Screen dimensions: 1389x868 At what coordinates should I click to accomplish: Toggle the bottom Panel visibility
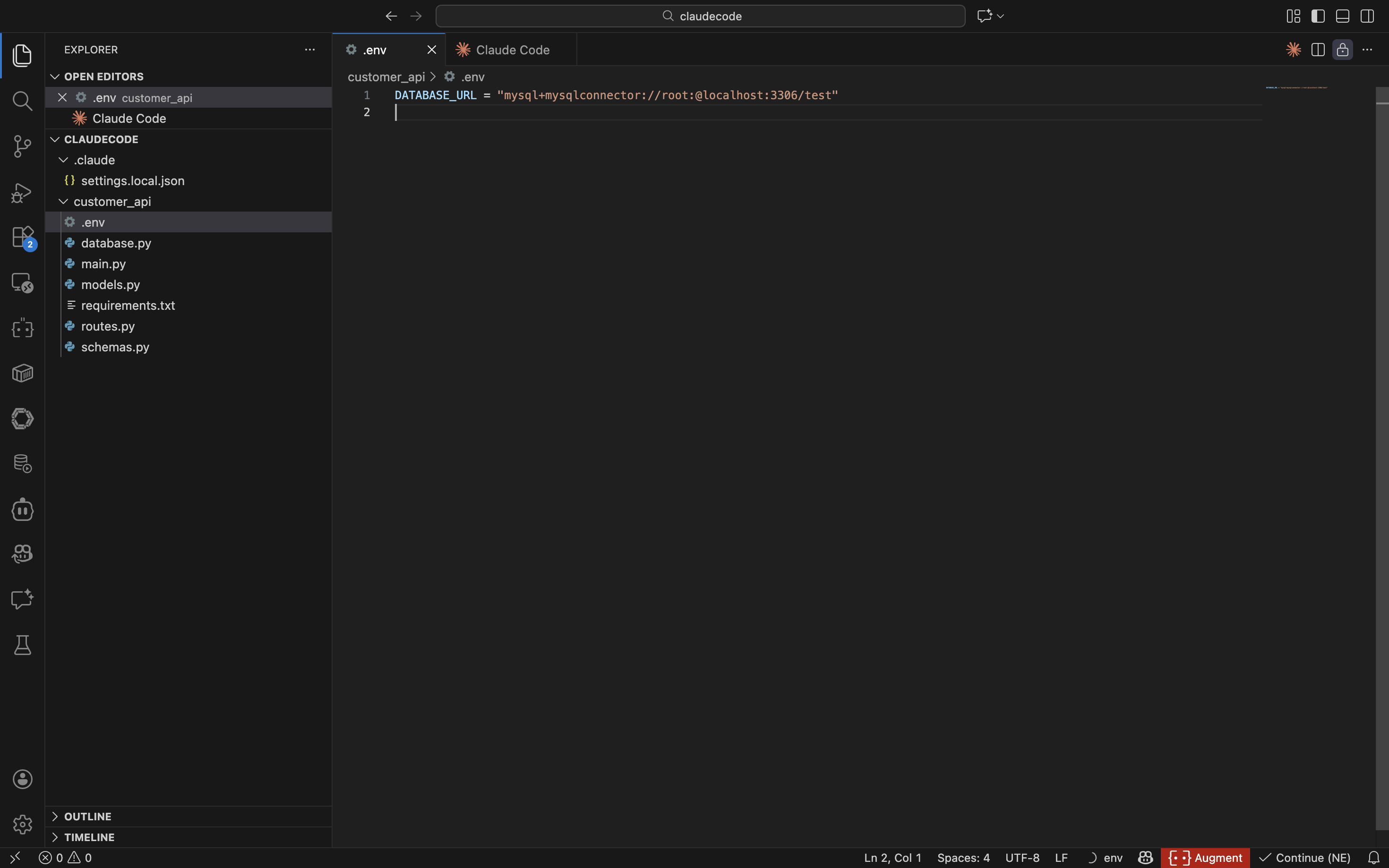1343,16
